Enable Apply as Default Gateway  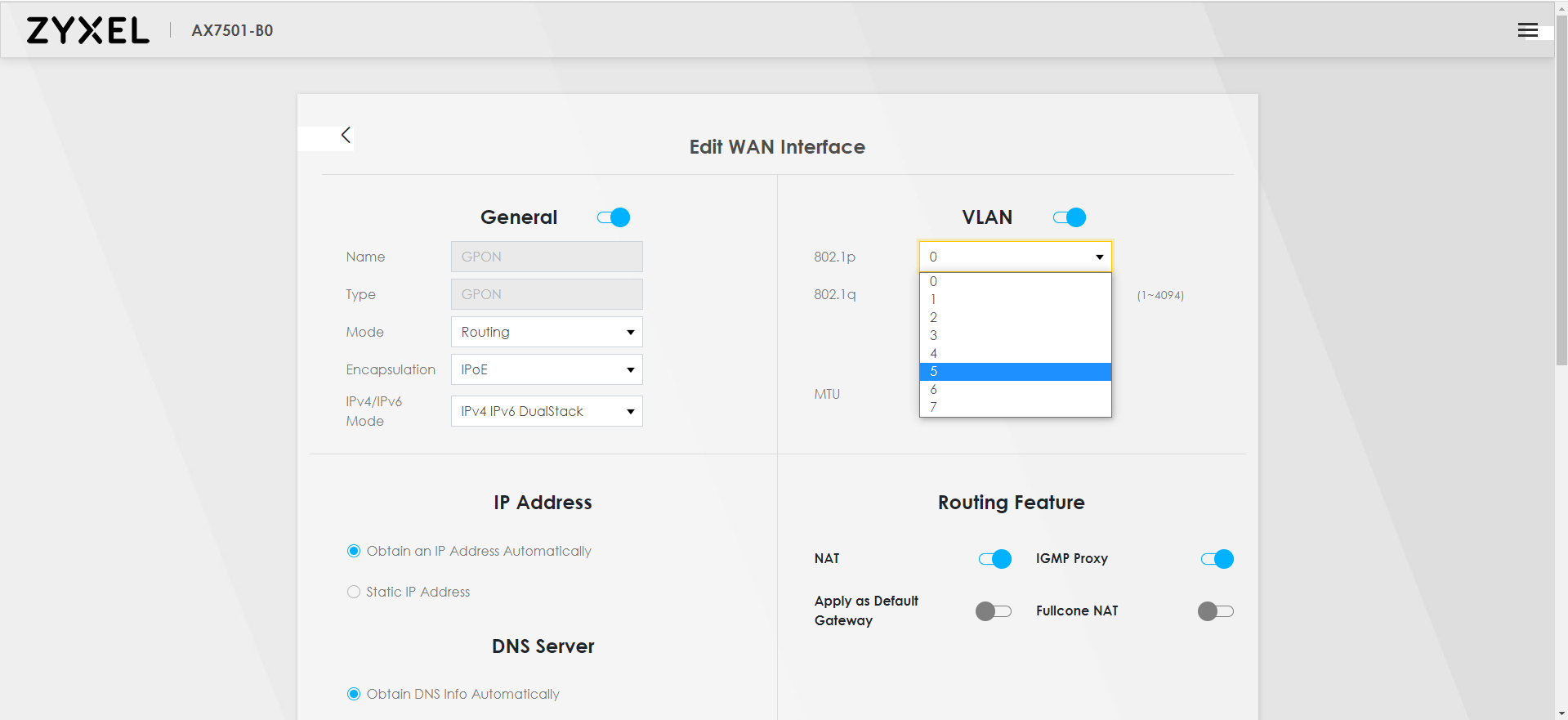pos(993,611)
